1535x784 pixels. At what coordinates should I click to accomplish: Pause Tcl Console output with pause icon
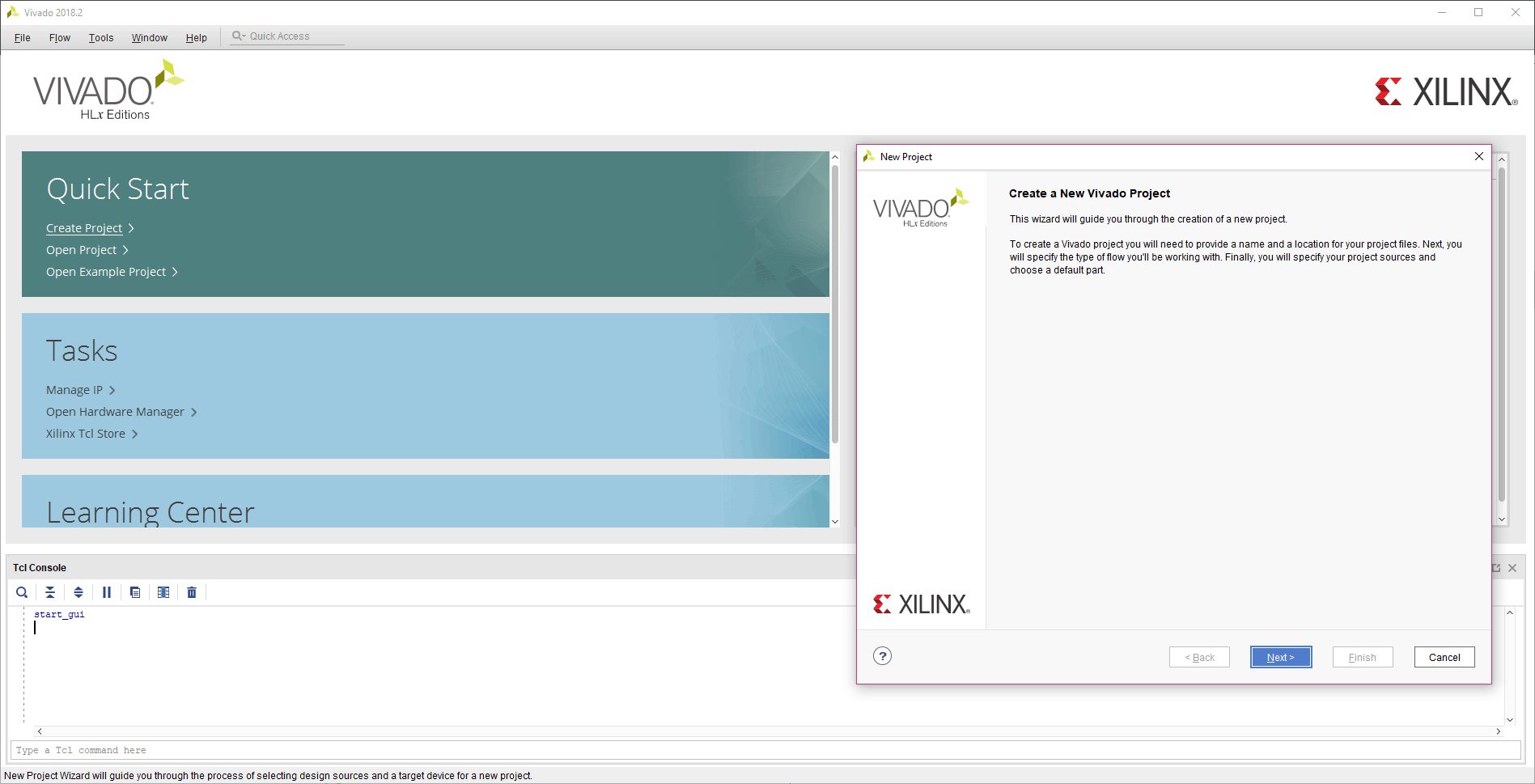(107, 592)
